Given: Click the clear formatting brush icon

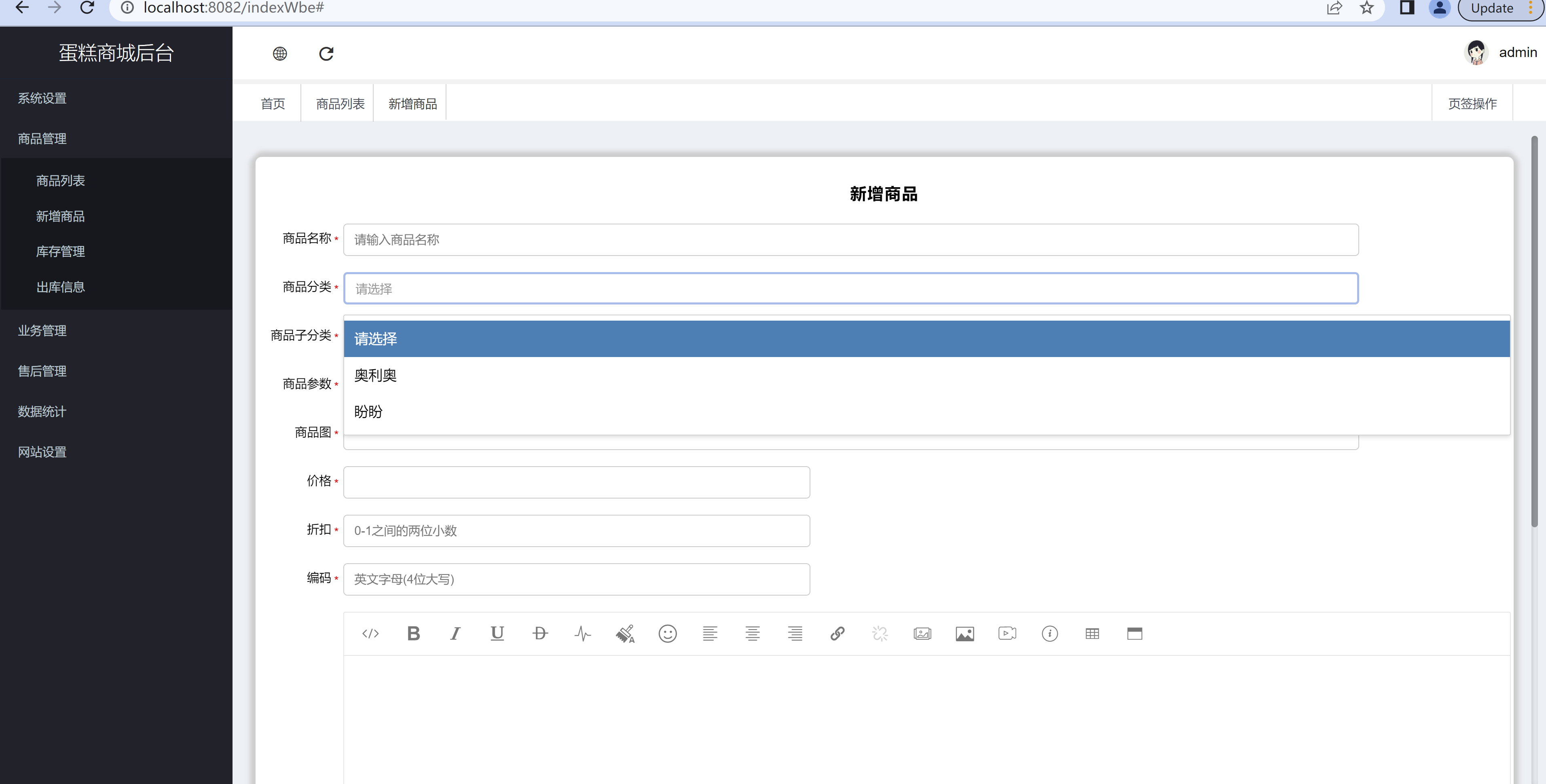Looking at the screenshot, I should pyautogui.click(x=625, y=634).
